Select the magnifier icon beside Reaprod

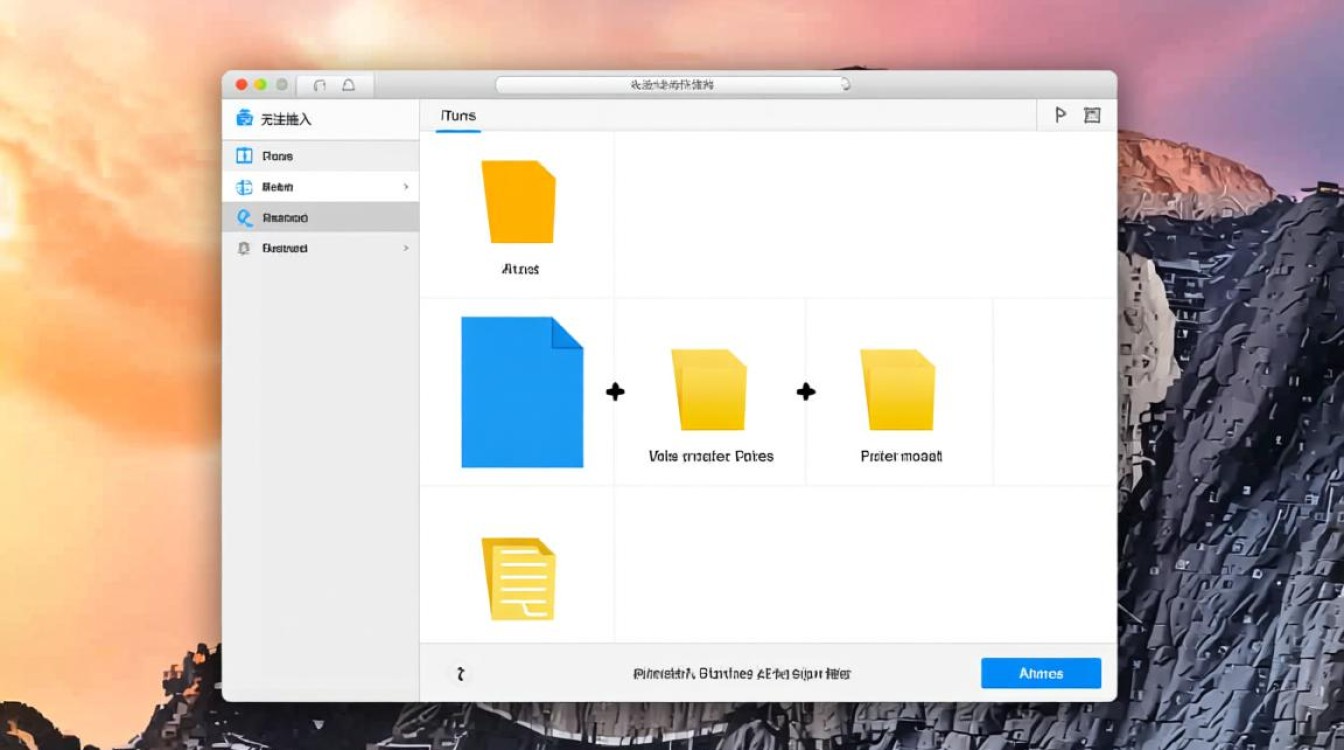point(243,217)
